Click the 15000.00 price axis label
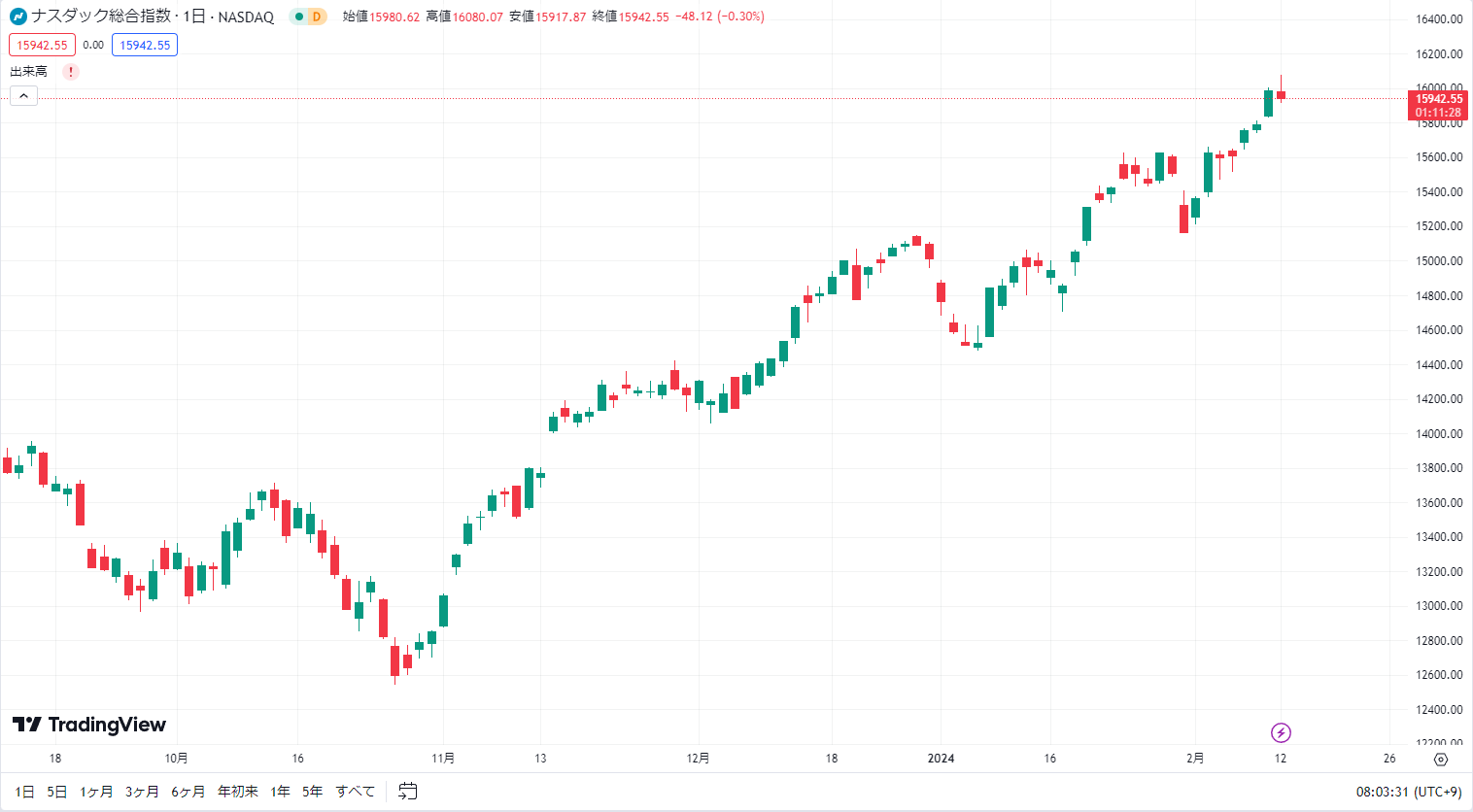Image resolution: width=1473 pixels, height=812 pixels. coord(1439,261)
